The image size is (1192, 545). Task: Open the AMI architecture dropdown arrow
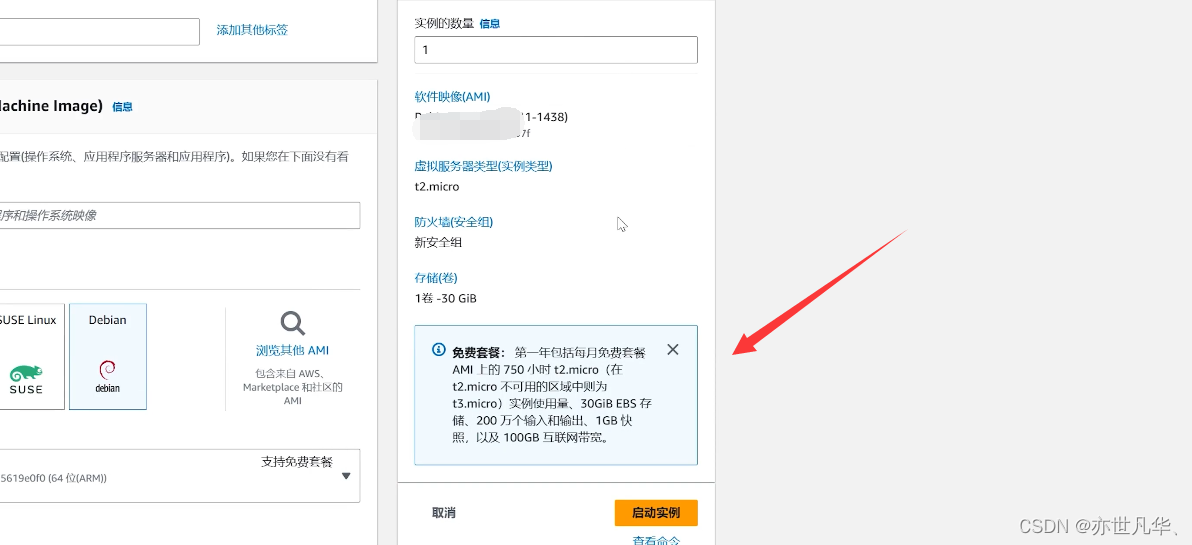pos(346,477)
